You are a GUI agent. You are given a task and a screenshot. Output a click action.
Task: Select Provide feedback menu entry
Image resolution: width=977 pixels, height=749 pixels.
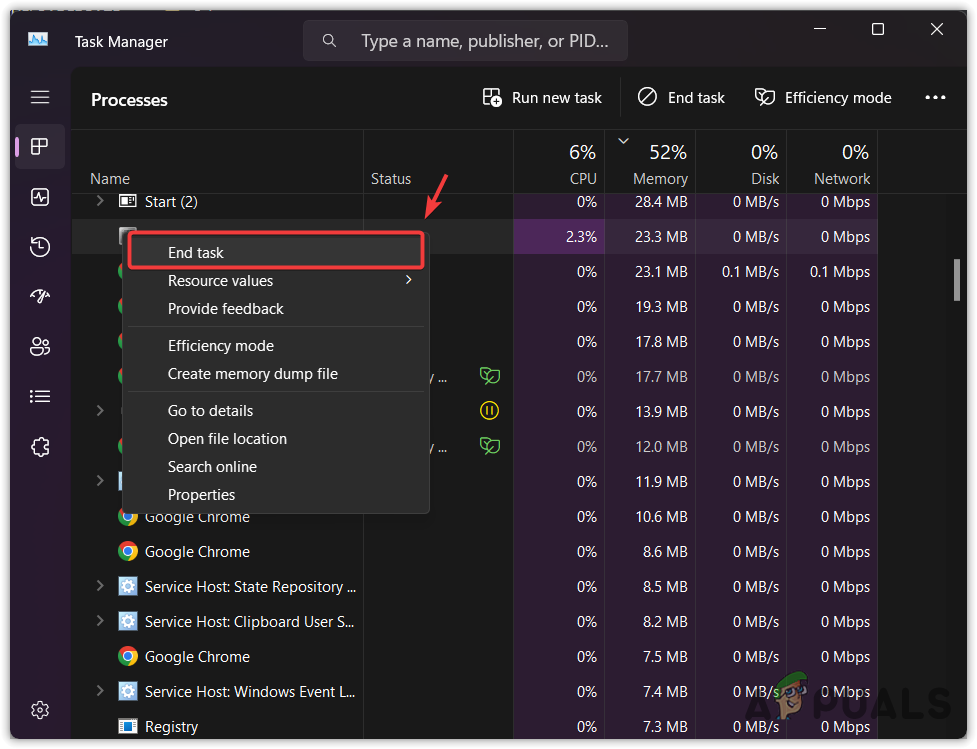click(x=276, y=309)
